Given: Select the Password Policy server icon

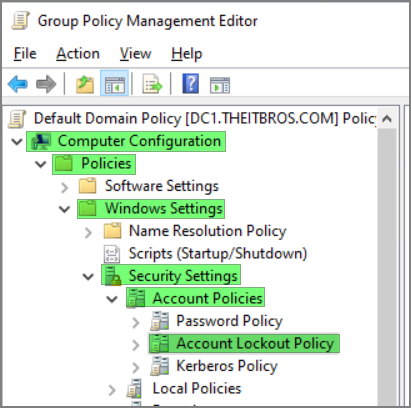Looking at the screenshot, I should [159, 321].
